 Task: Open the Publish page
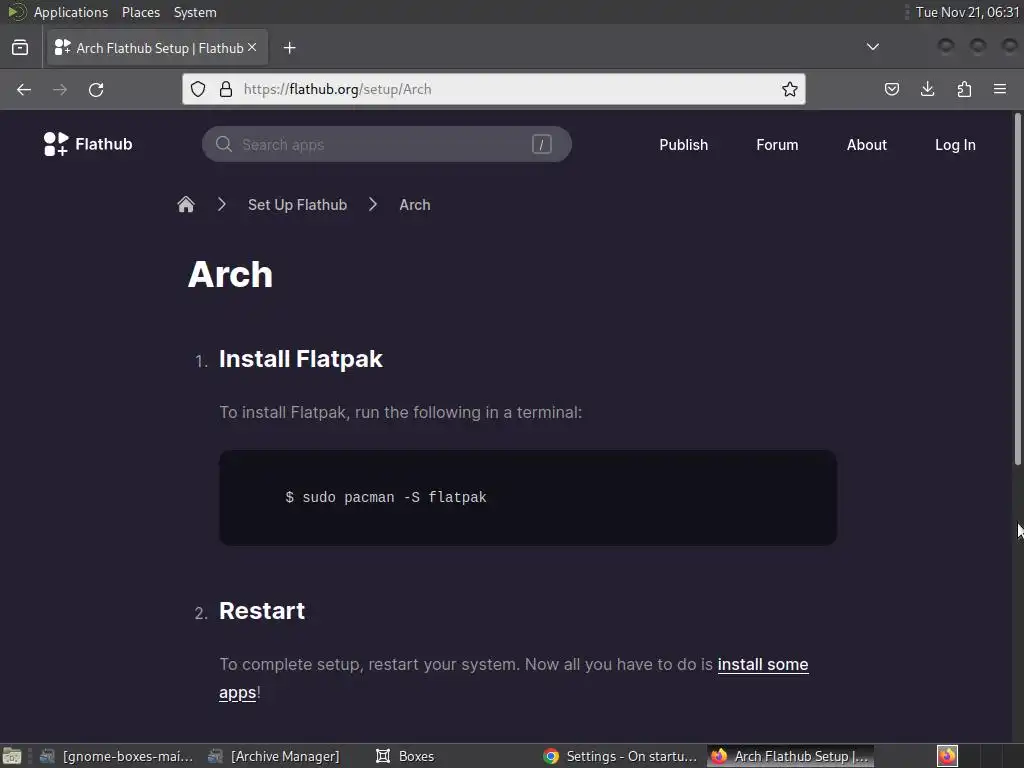pyautogui.click(x=683, y=145)
